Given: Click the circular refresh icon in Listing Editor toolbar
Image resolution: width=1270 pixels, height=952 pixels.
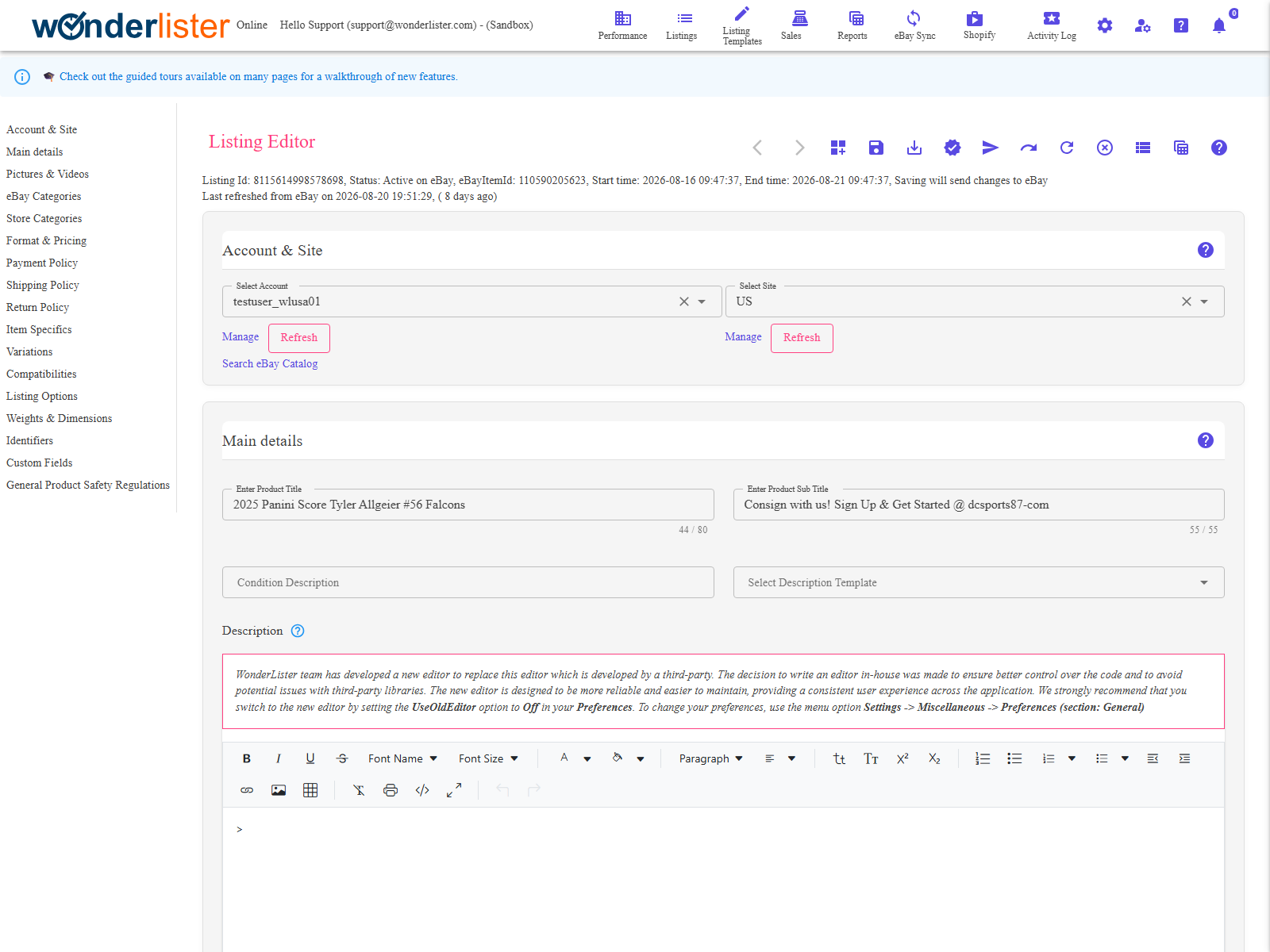Looking at the screenshot, I should (x=1067, y=148).
